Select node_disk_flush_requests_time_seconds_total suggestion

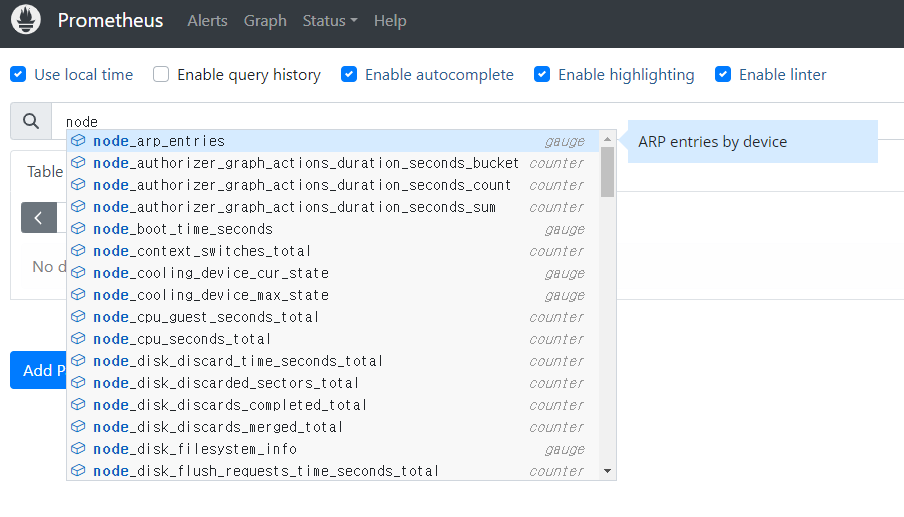(x=333, y=470)
